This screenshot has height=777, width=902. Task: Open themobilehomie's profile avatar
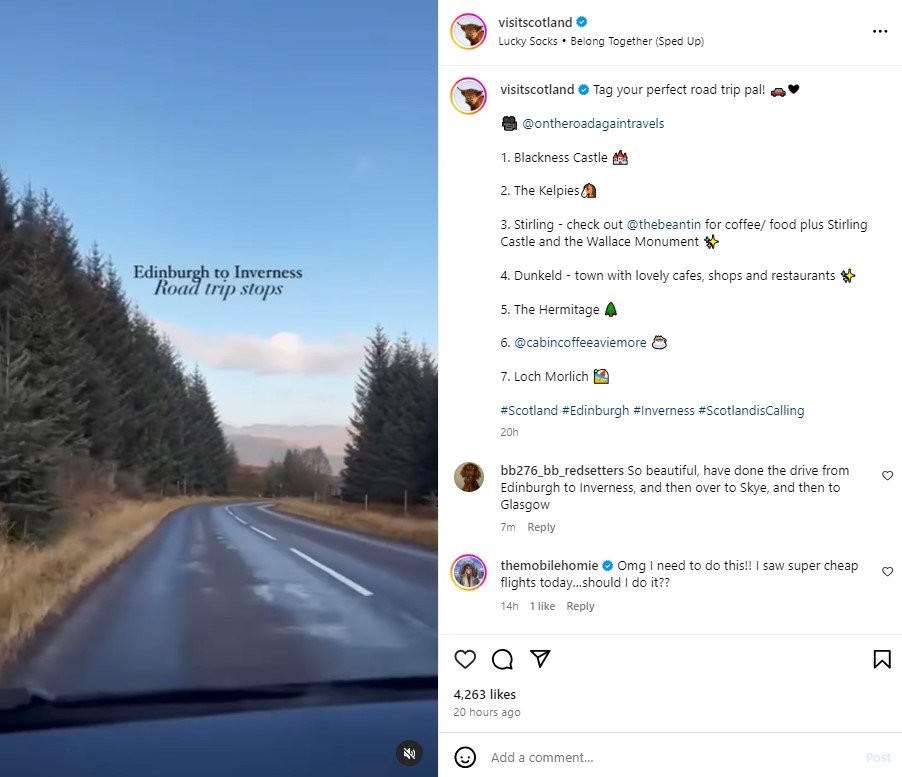469,573
